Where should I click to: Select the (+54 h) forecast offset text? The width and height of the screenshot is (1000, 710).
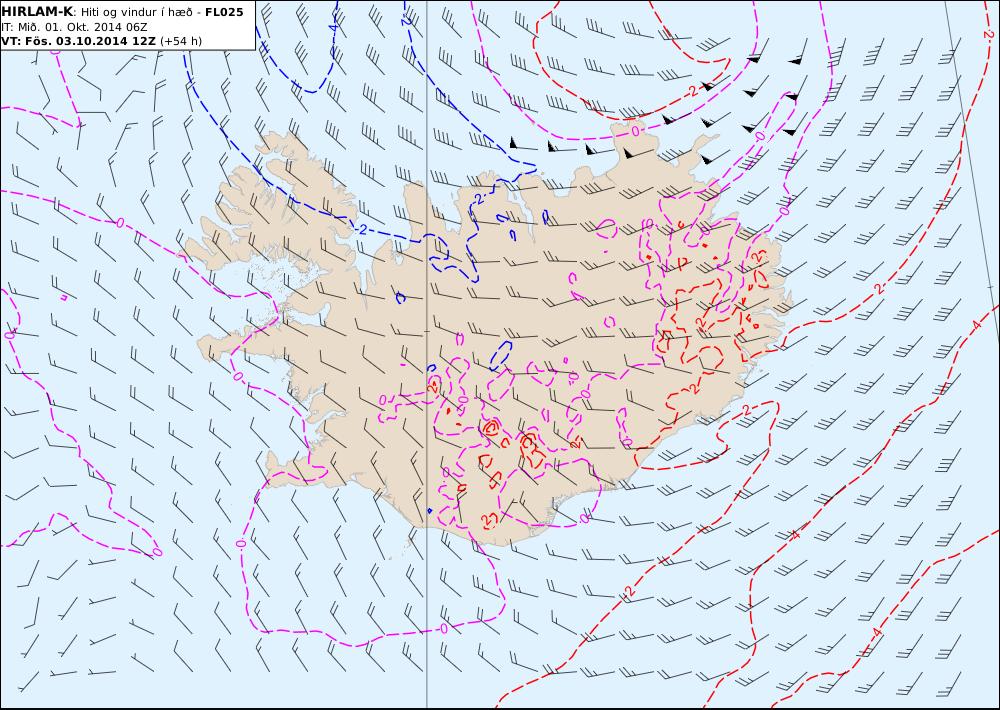tap(180, 41)
